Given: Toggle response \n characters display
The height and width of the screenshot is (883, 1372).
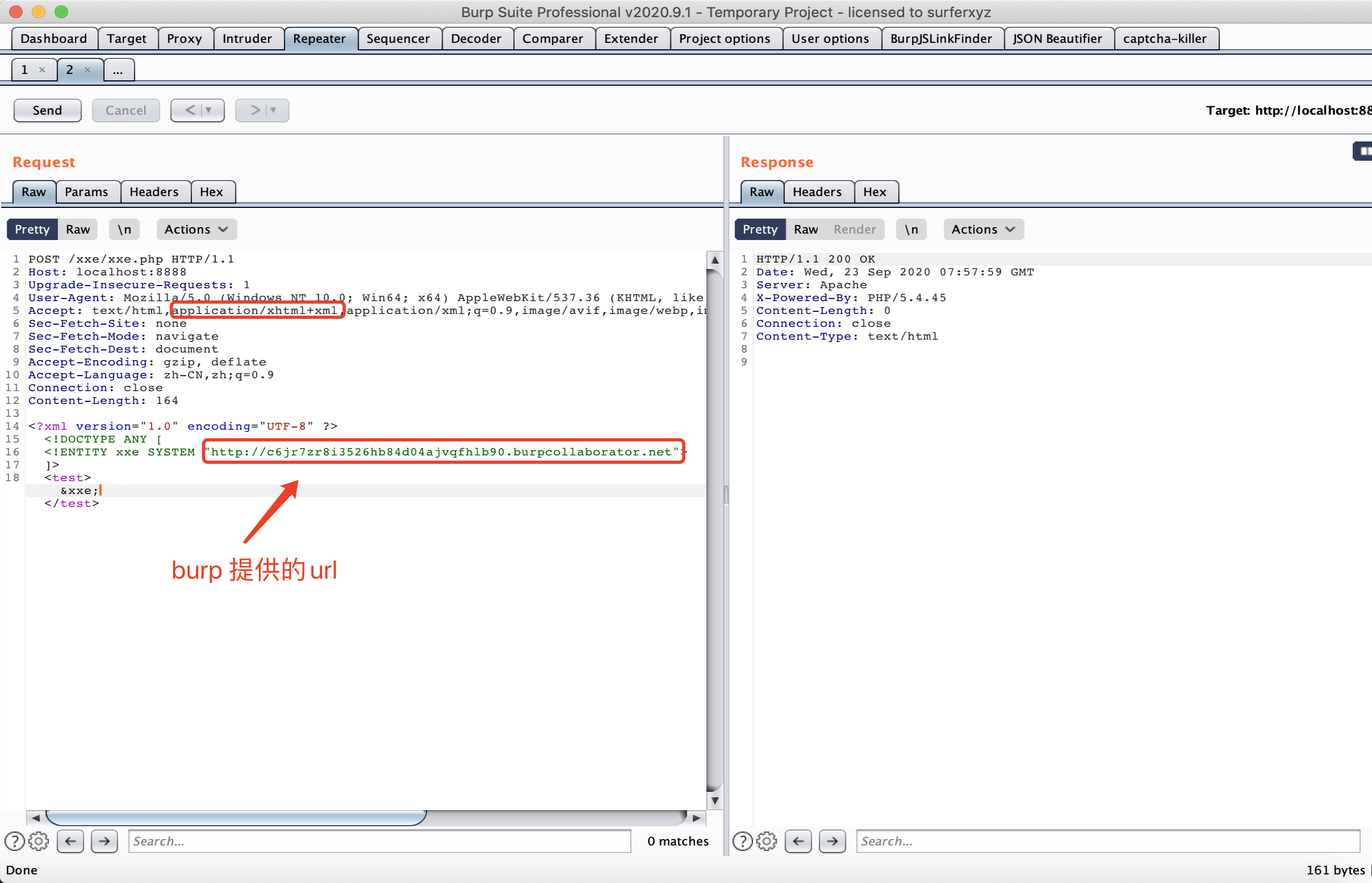Looking at the screenshot, I should (x=911, y=229).
